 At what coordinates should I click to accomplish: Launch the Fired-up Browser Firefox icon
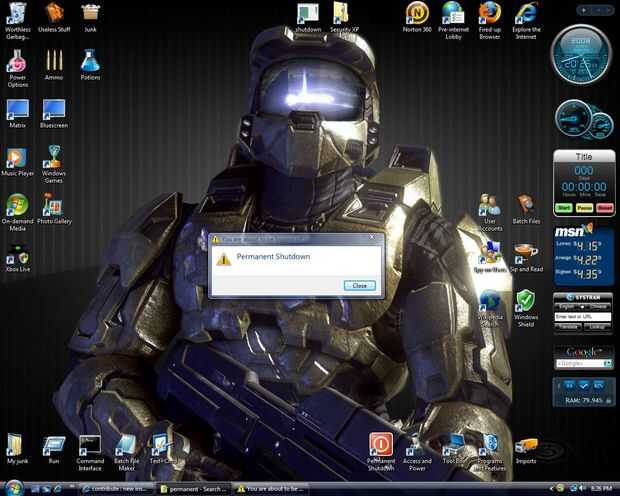point(489,13)
